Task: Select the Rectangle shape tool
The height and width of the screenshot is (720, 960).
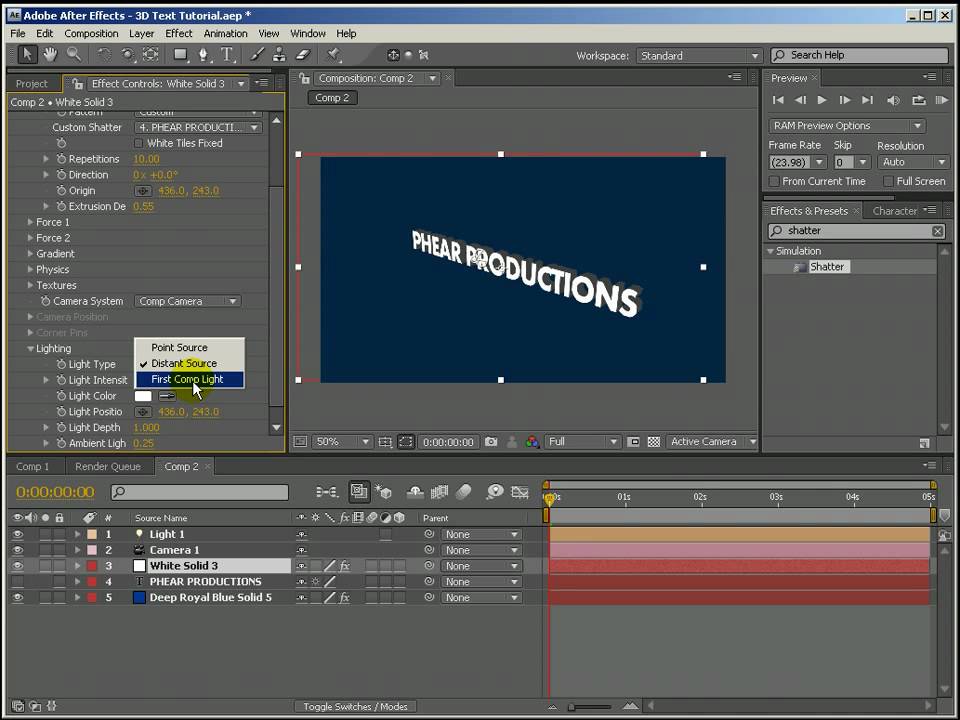Action: point(181,54)
